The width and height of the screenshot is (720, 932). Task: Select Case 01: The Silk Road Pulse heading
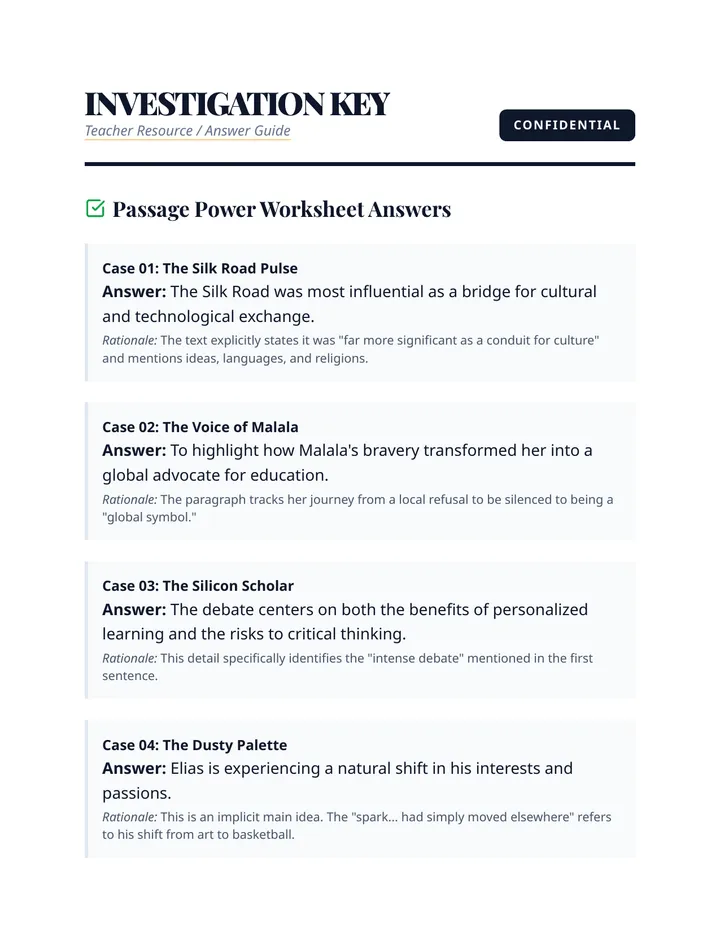[x=200, y=268]
